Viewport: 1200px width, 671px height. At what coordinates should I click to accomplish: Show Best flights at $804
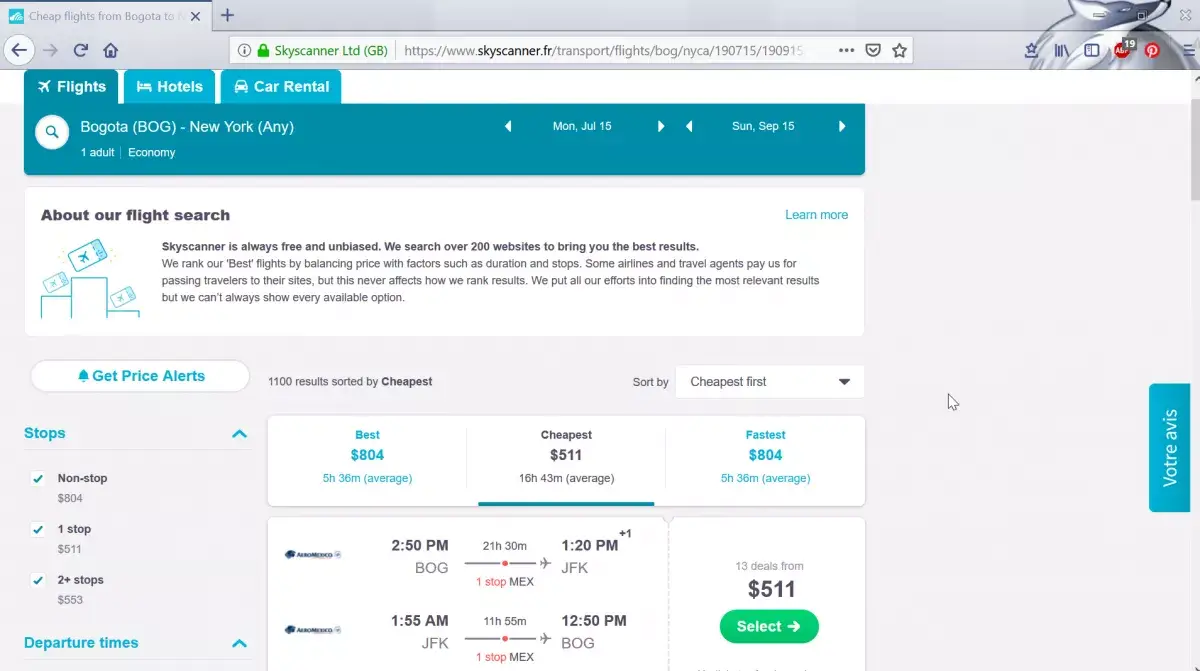click(x=367, y=458)
